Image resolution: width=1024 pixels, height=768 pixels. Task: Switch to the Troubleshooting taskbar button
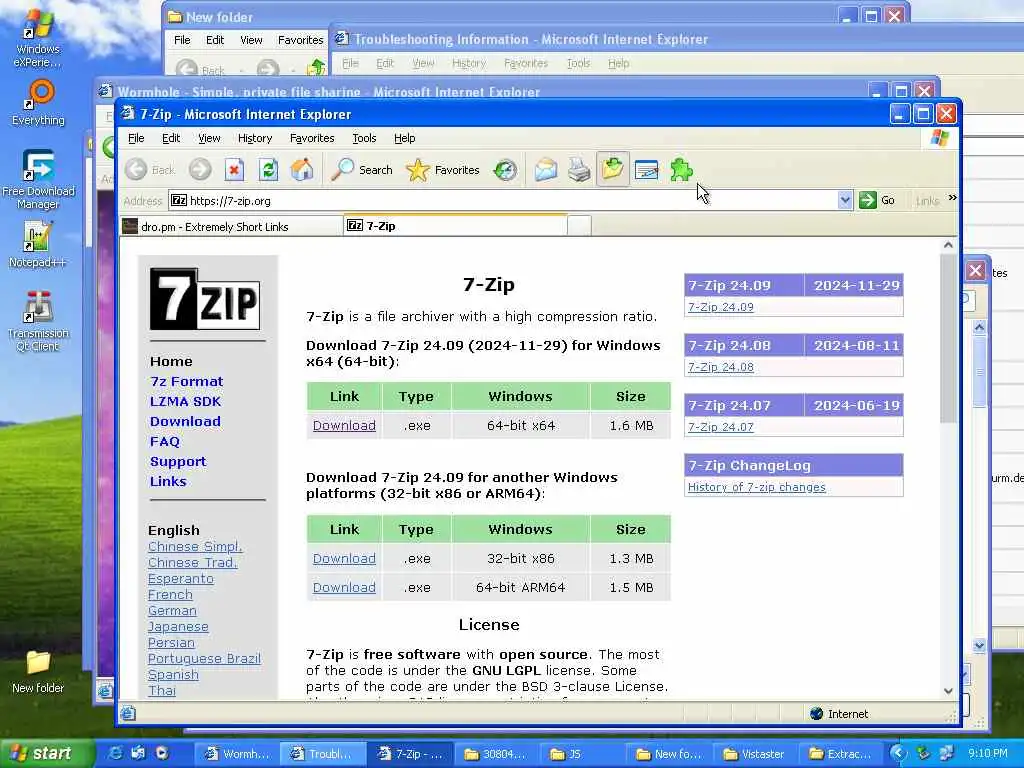coord(322,754)
